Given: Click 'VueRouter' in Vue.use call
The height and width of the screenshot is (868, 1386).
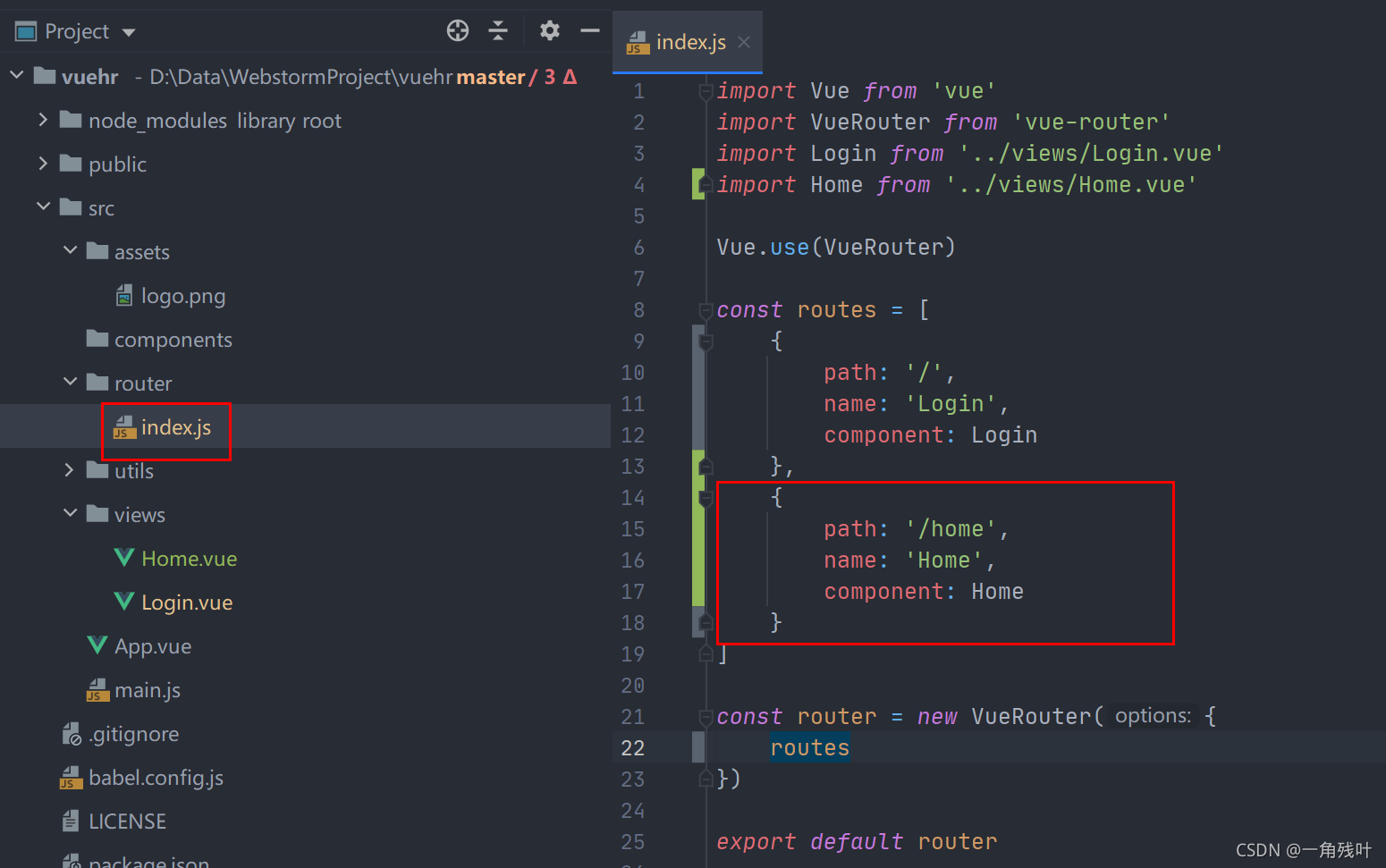Looking at the screenshot, I should (x=883, y=248).
